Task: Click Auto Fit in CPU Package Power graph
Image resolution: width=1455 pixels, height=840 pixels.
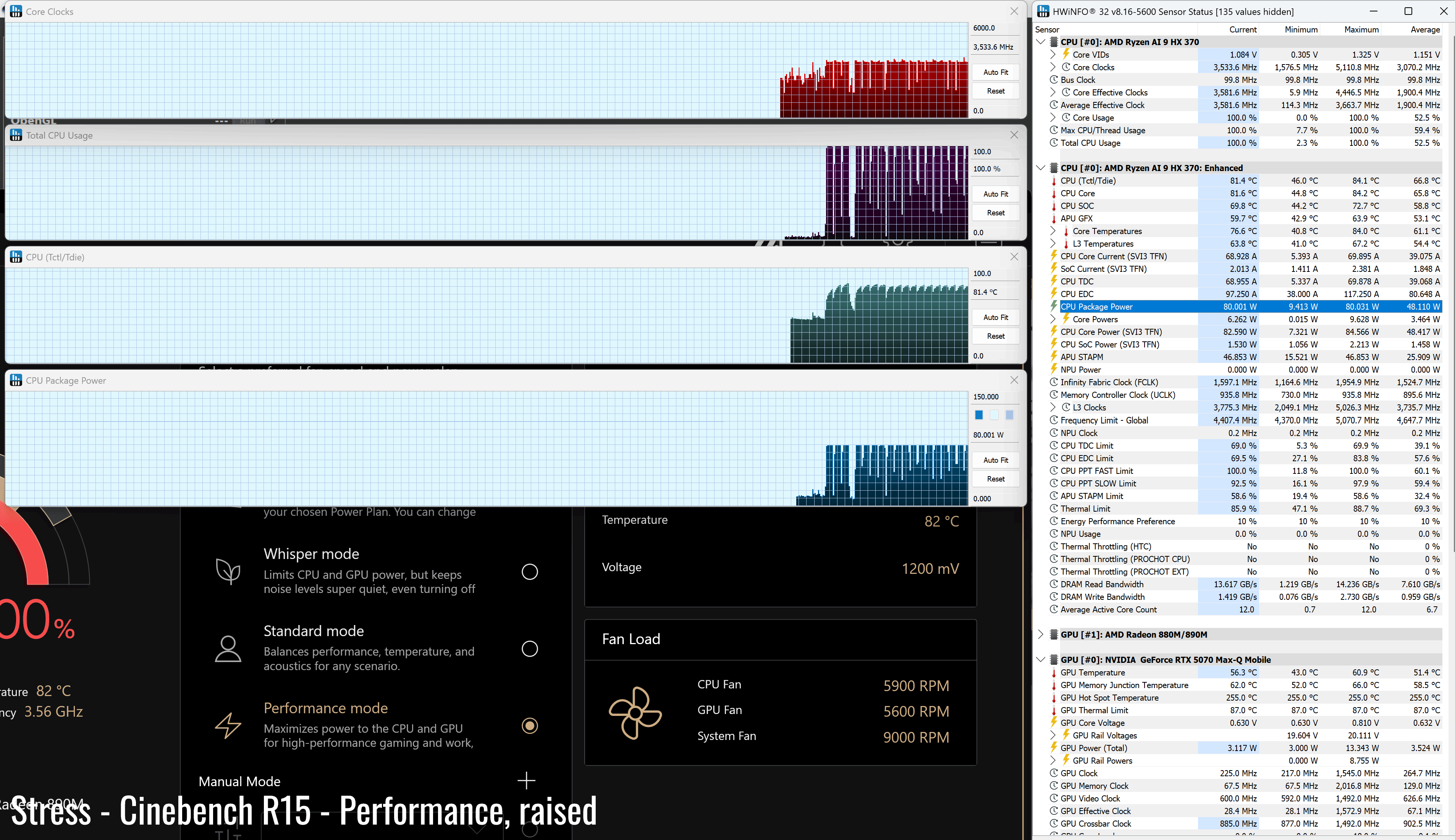Action: (x=996, y=460)
